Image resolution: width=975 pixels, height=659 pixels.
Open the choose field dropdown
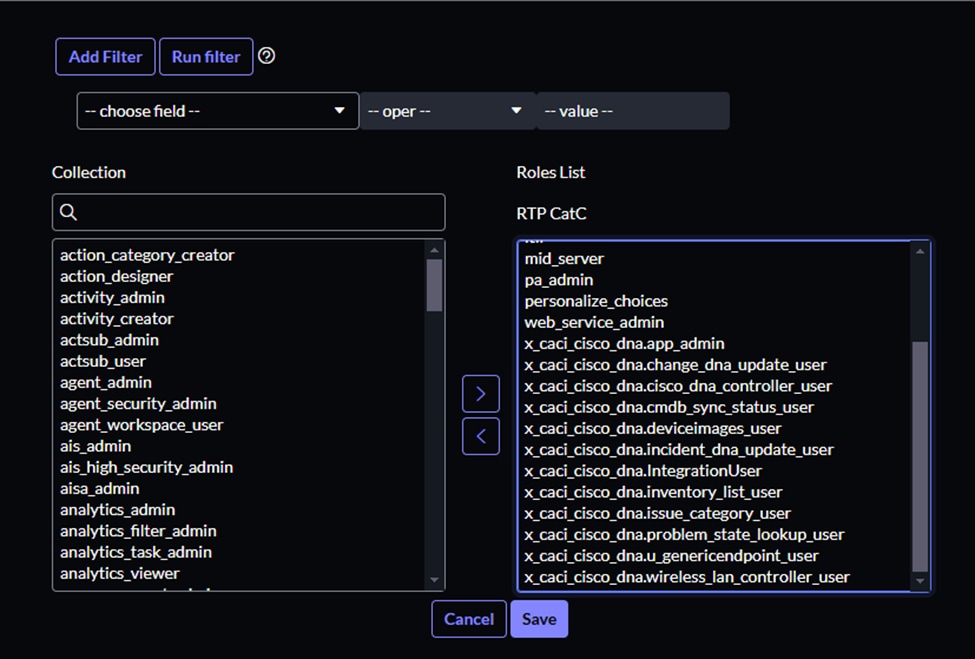[x=217, y=111]
